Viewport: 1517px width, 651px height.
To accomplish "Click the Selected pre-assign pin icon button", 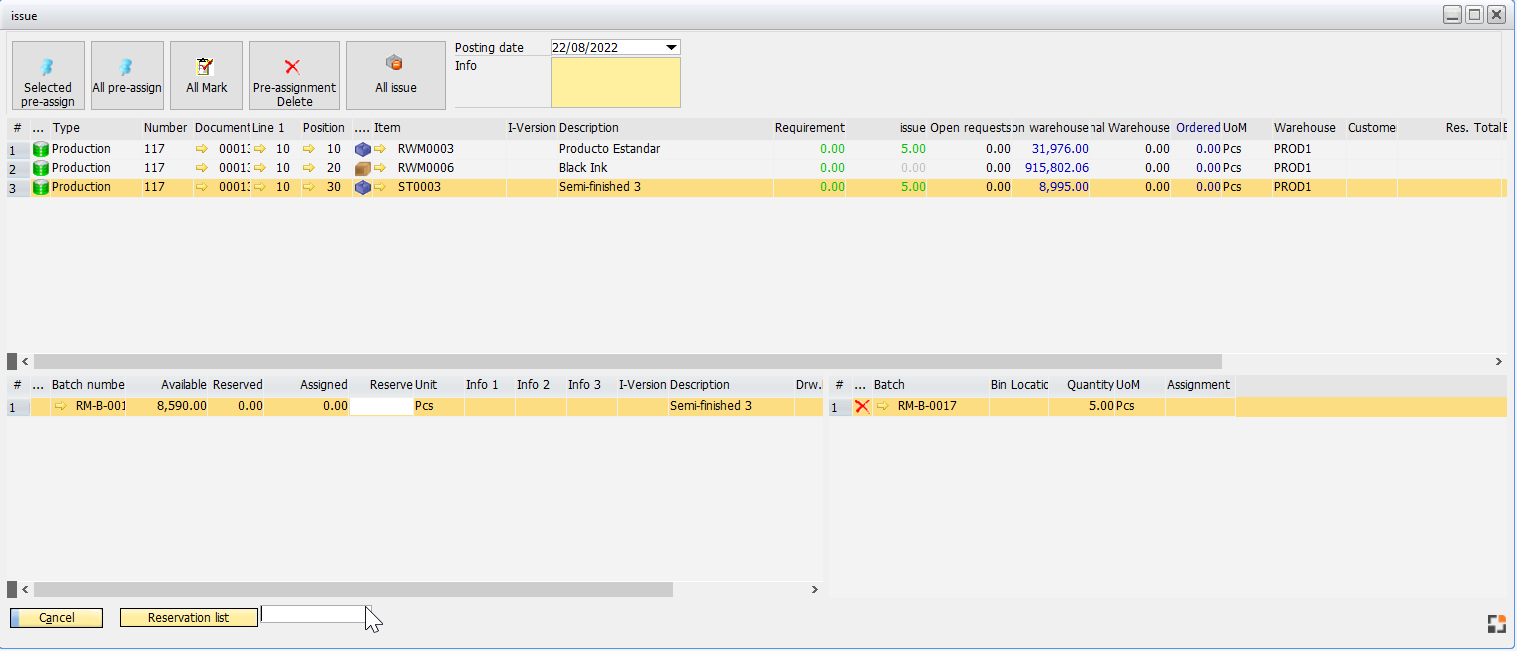I will 48,75.
